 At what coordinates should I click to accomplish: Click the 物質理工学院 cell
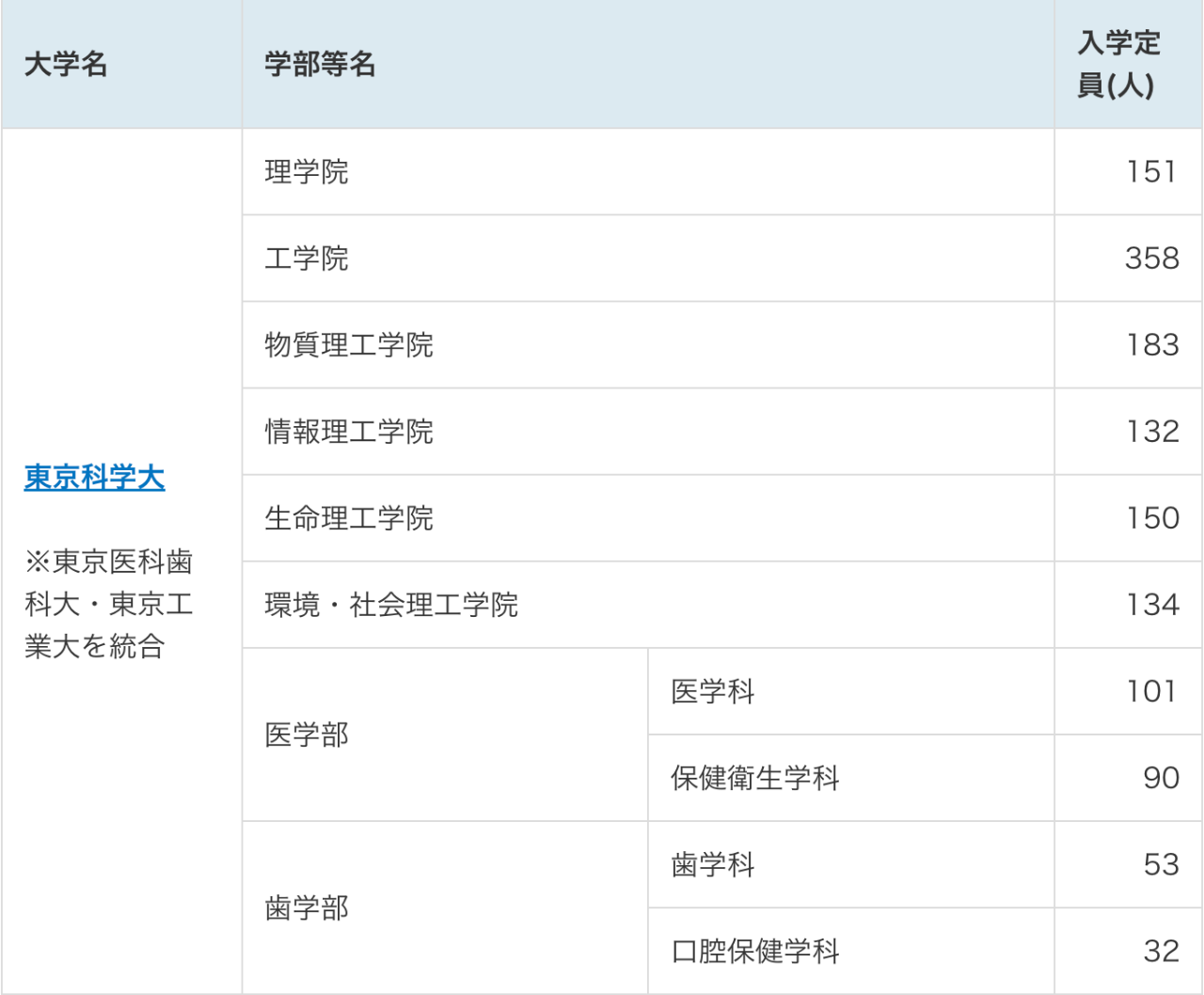tap(349, 345)
